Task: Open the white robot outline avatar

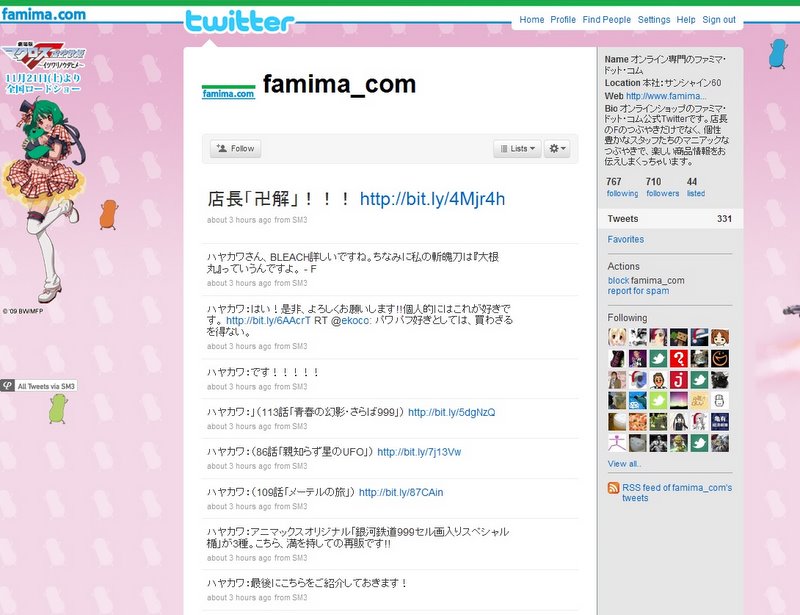Action: (x=720, y=401)
